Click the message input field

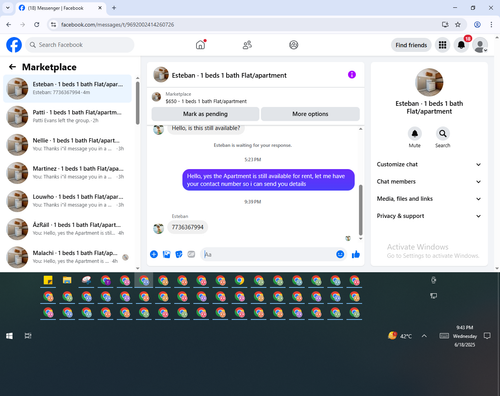[x=268, y=255]
